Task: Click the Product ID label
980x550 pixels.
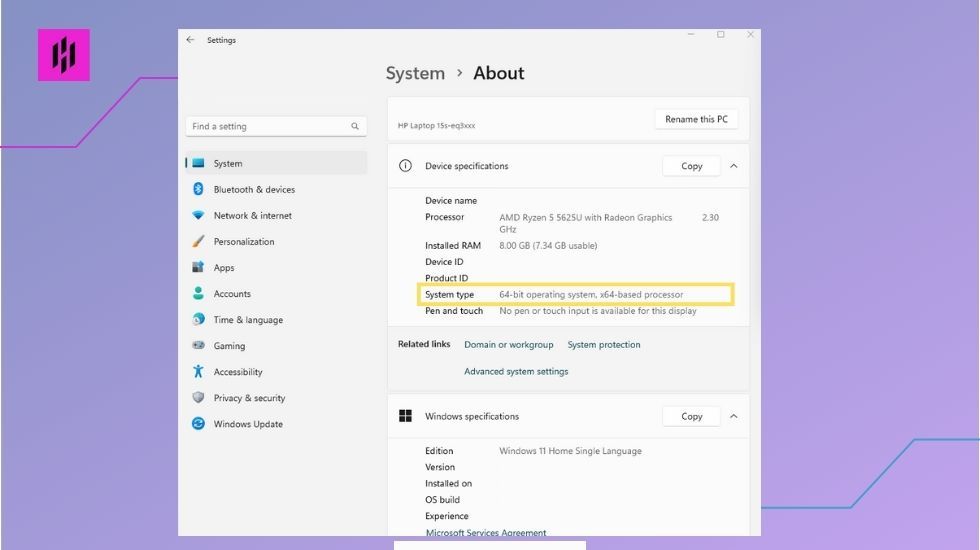Action: 446,278
